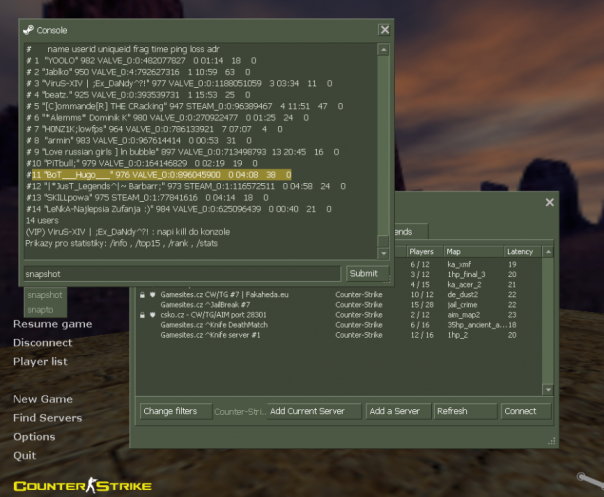Click Resume game in main menu

point(52,324)
